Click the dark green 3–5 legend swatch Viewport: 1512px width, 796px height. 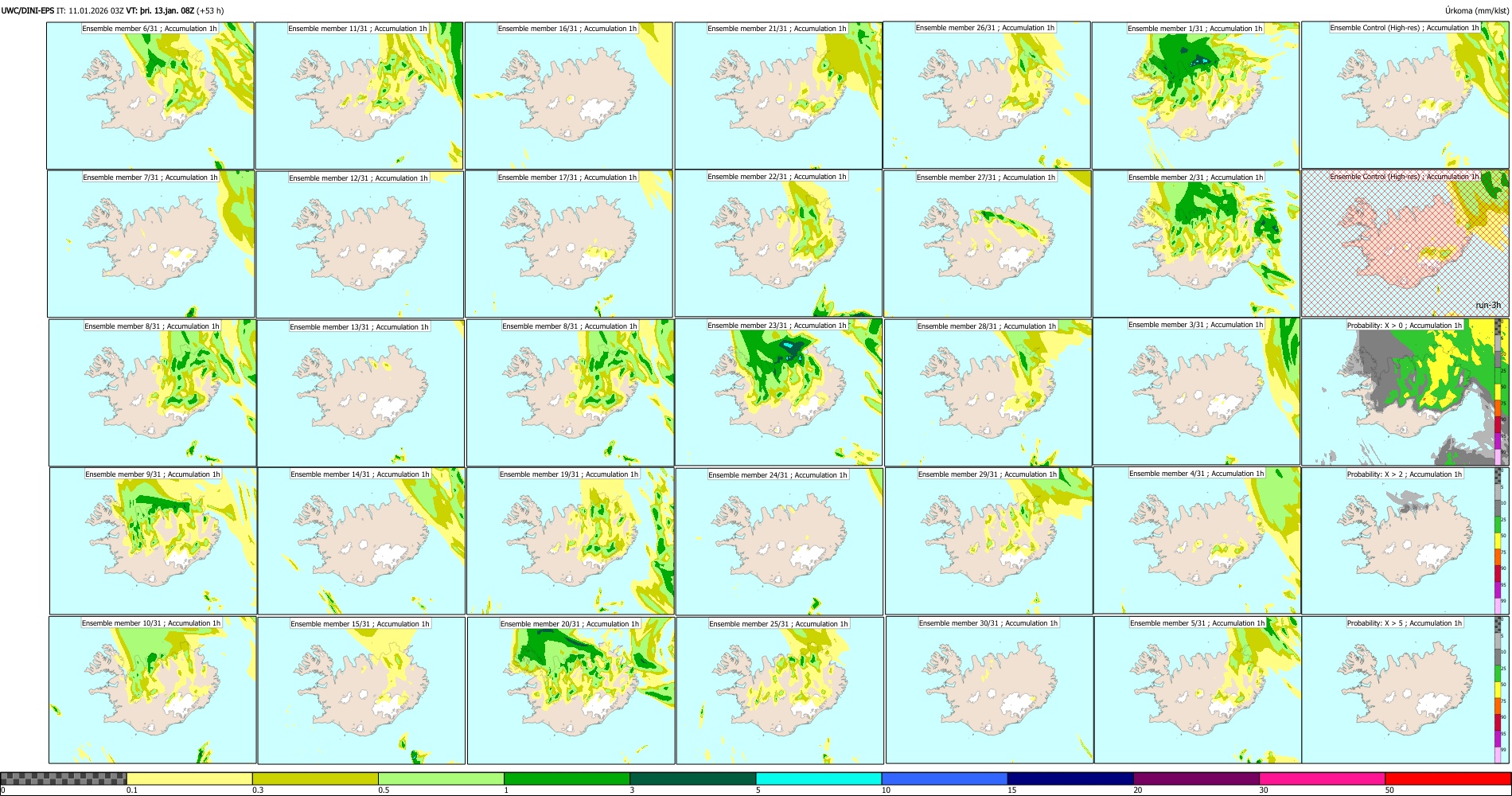click(x=692, y=778)
